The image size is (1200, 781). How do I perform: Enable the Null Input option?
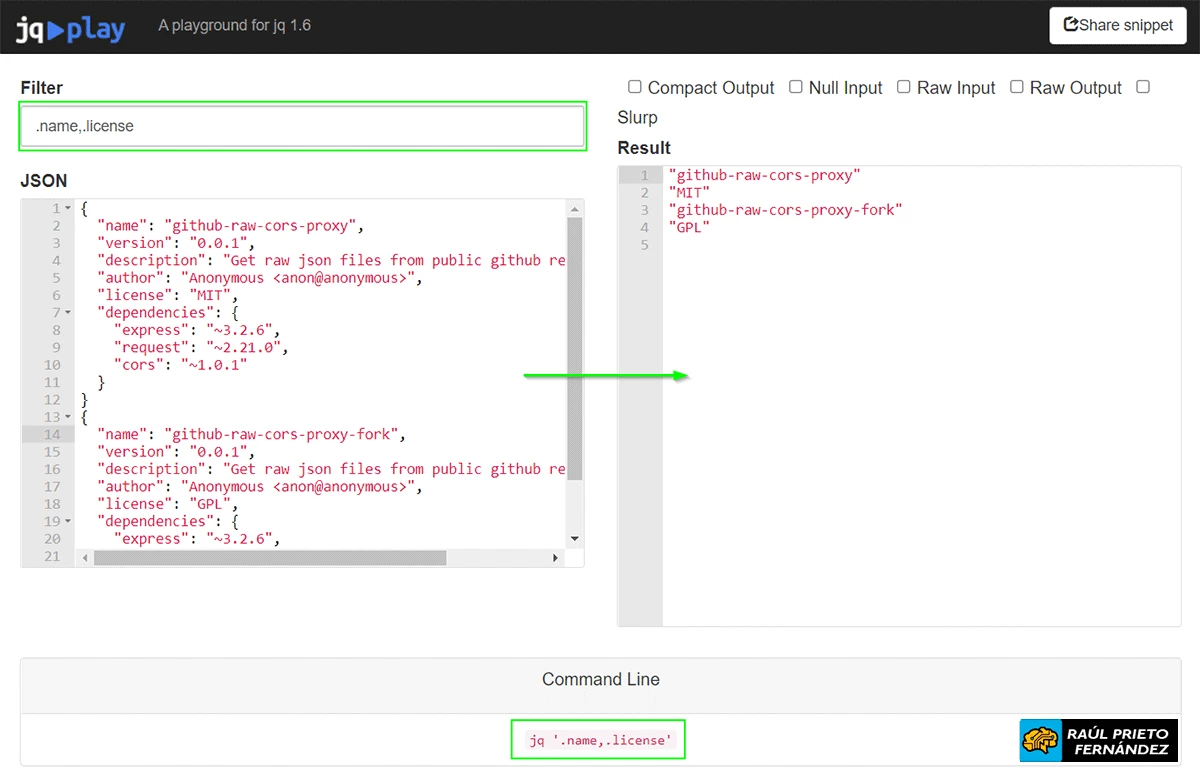795,87
